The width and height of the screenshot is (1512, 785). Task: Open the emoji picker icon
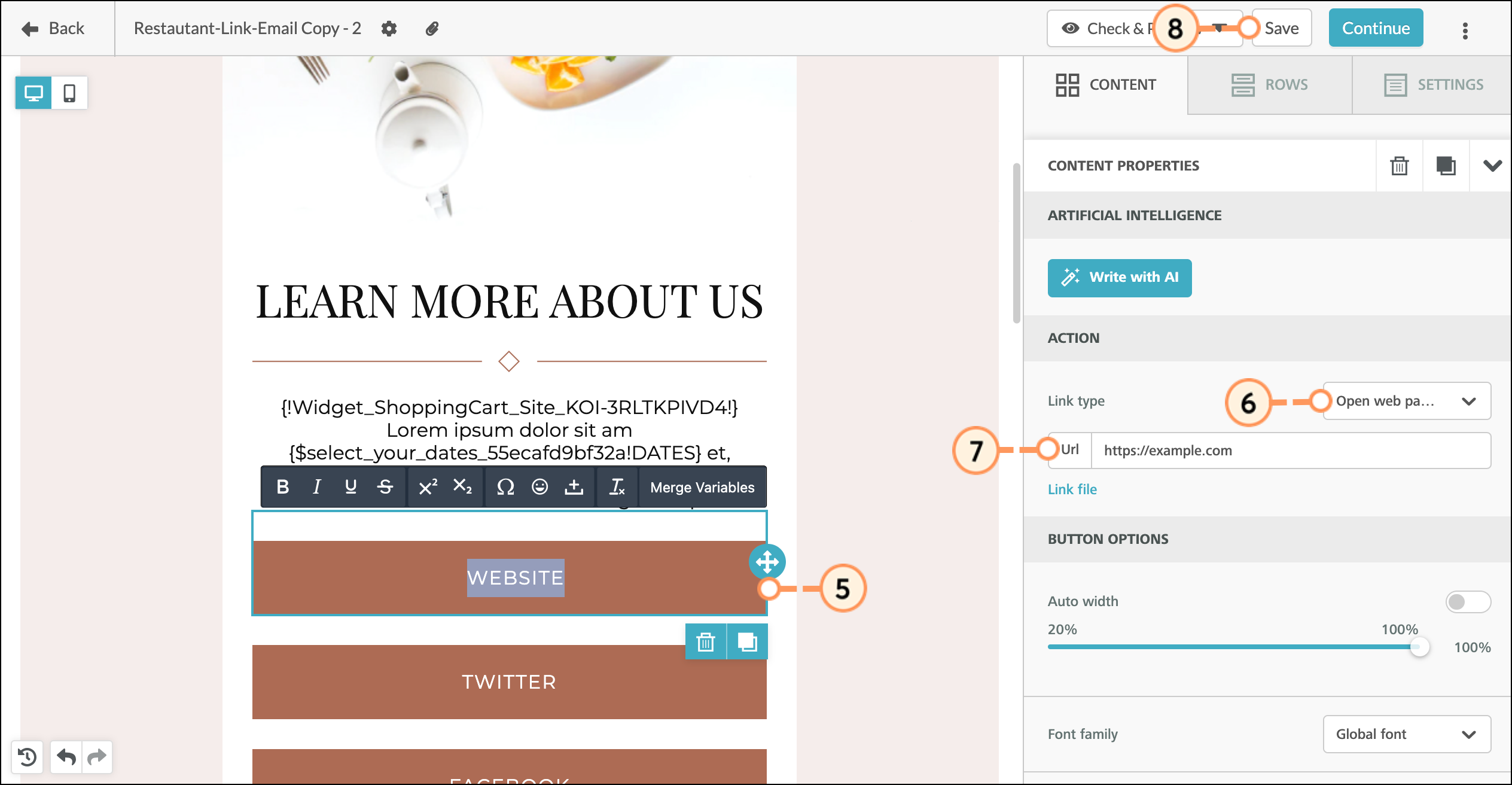coord(539,487)
